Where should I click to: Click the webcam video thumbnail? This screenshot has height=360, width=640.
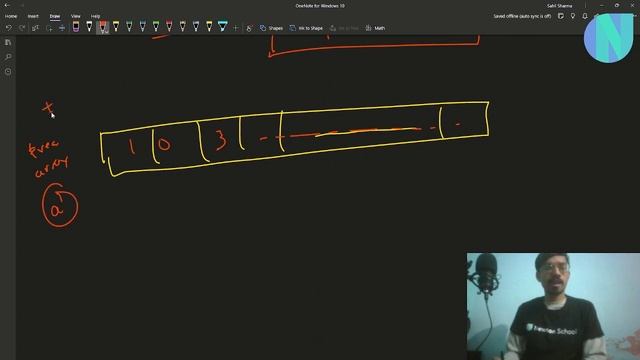pyautogui.click(x=553, y=307)
